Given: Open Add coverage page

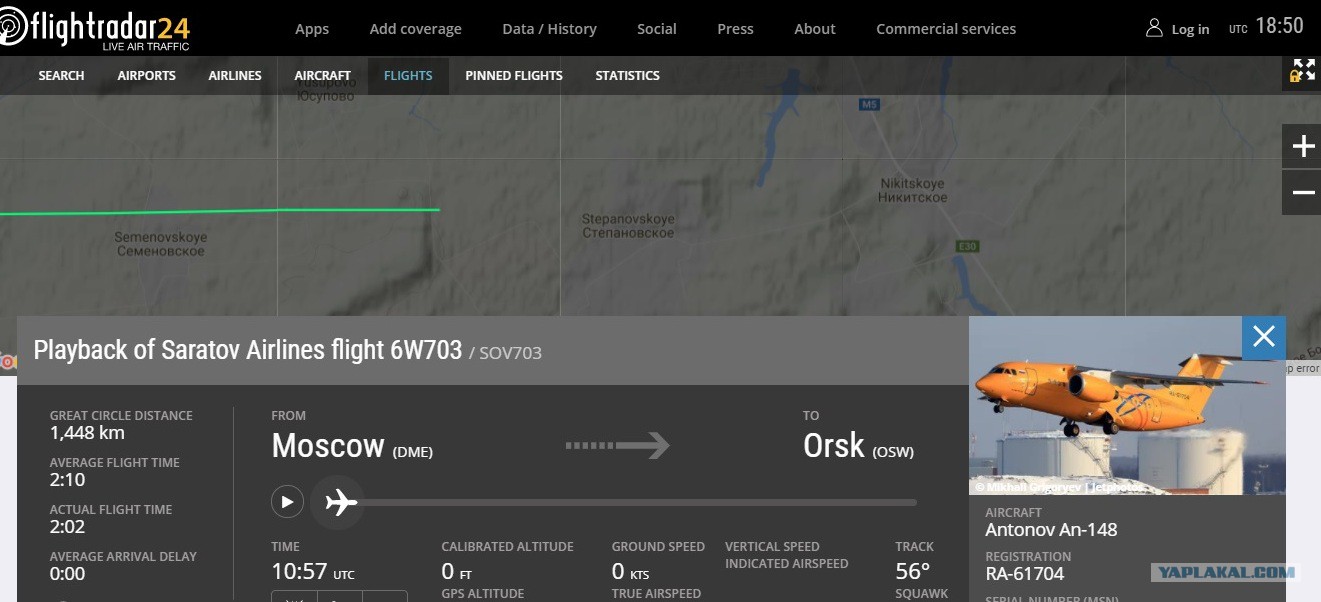Looking at the screenshot, I should coord(416,29).
